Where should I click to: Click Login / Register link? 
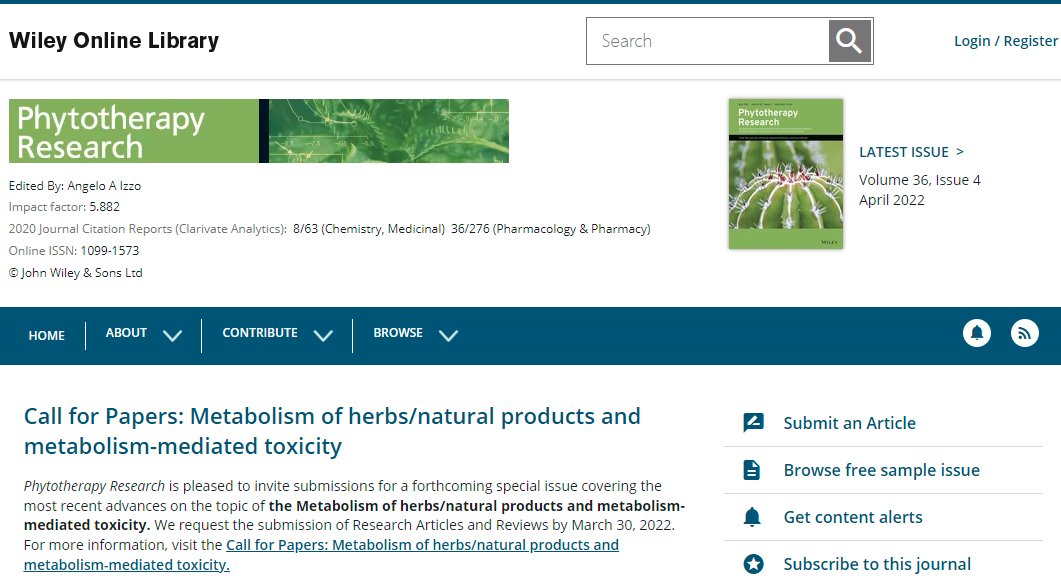(1005, 41)
